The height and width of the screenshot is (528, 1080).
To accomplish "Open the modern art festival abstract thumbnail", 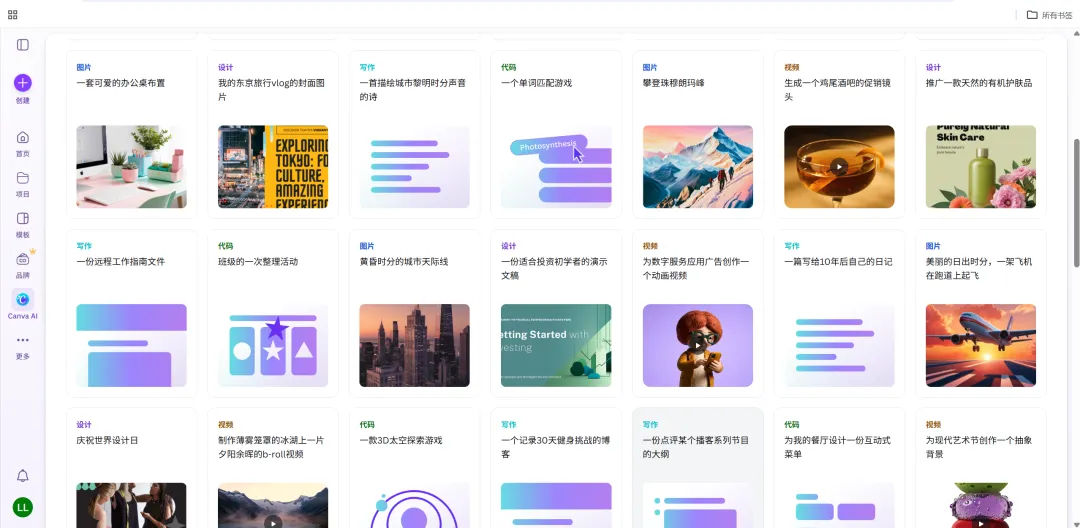I will tap(981, 505).
